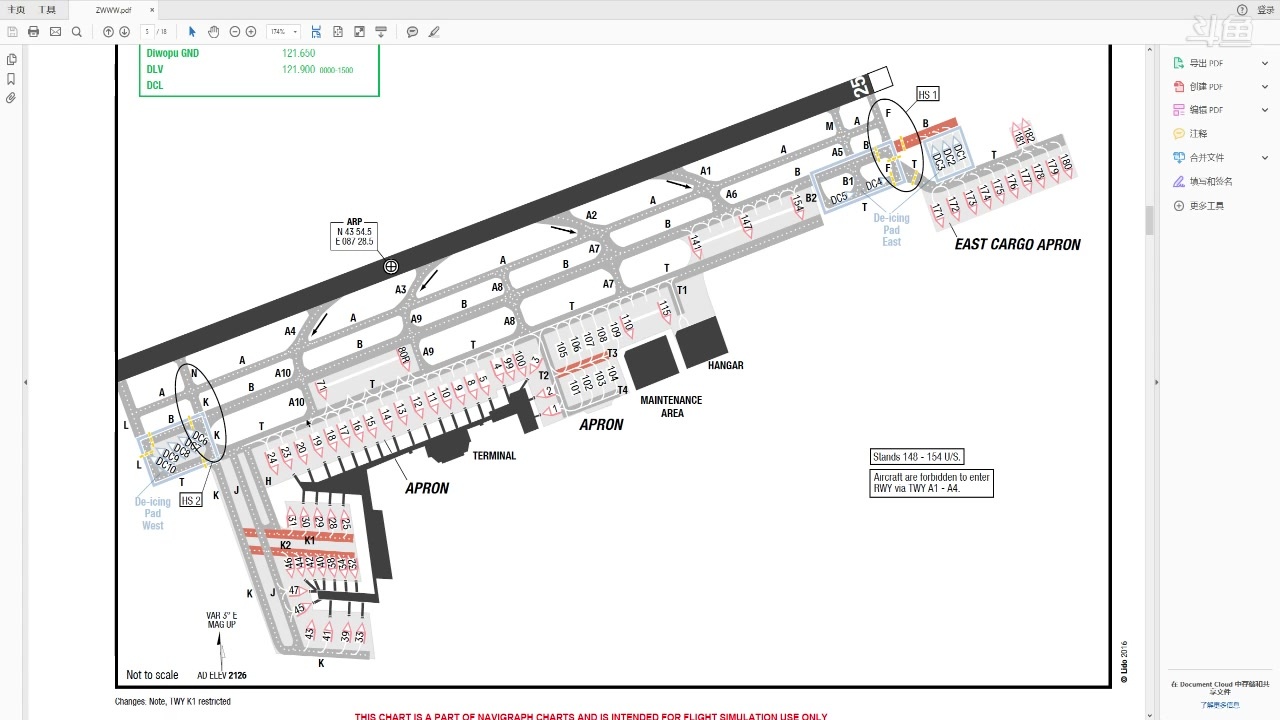Collapse the right tools pane arrow
This screenshot has height=720, width=1280.
1157,382
